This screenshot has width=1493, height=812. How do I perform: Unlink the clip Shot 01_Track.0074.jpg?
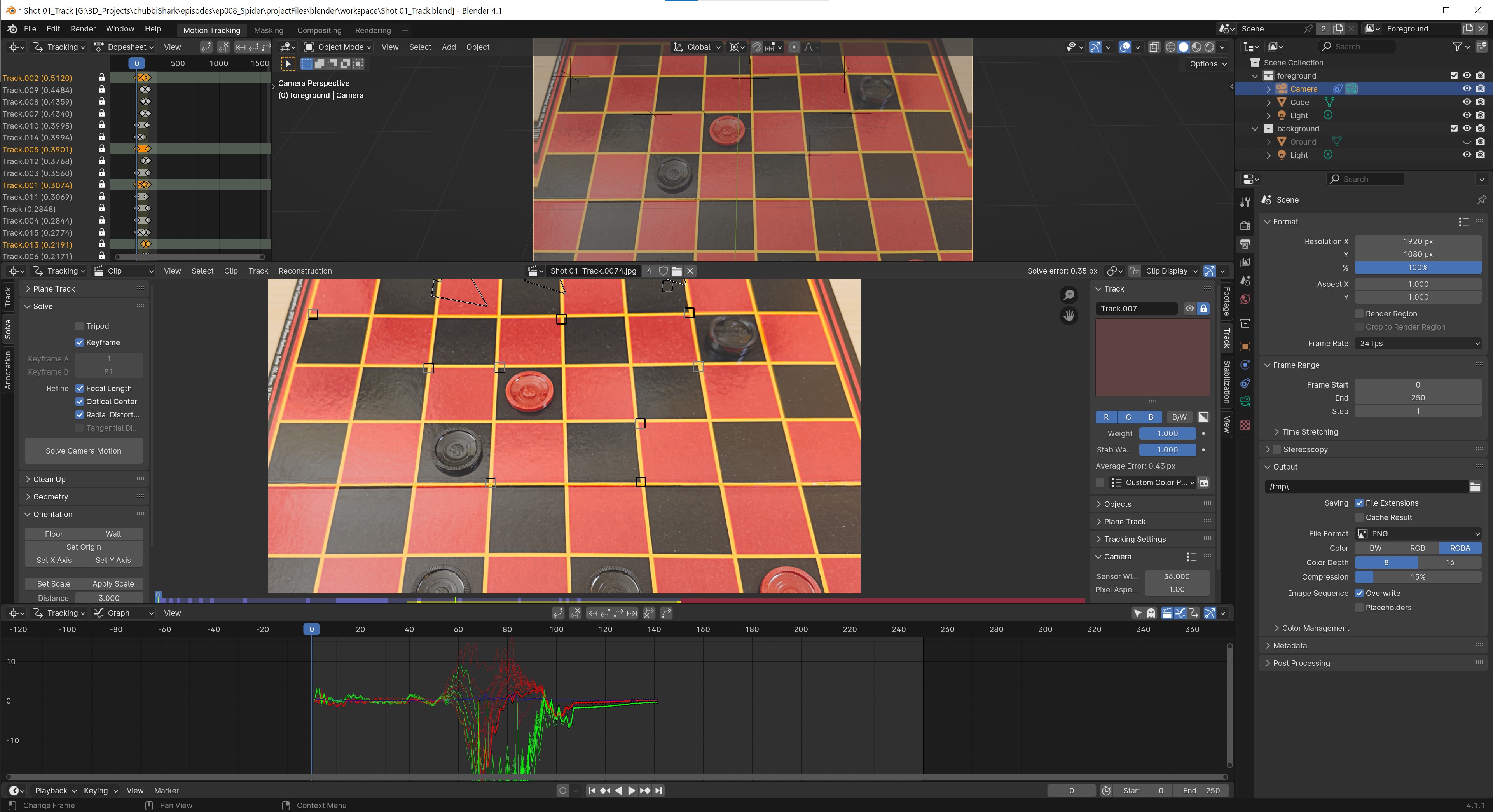(690, 271)
